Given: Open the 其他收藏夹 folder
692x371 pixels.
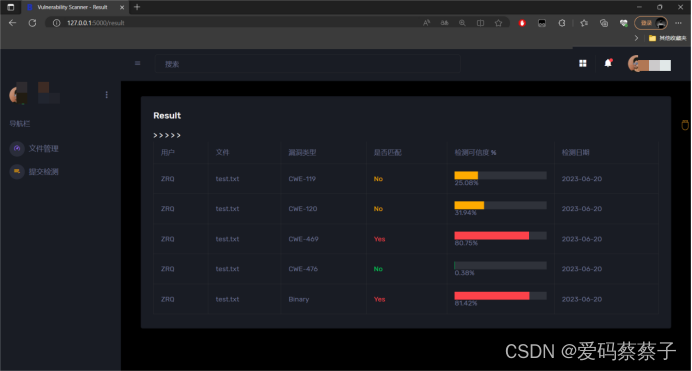Looking at the screenshot, I should (x=668, y=38).
